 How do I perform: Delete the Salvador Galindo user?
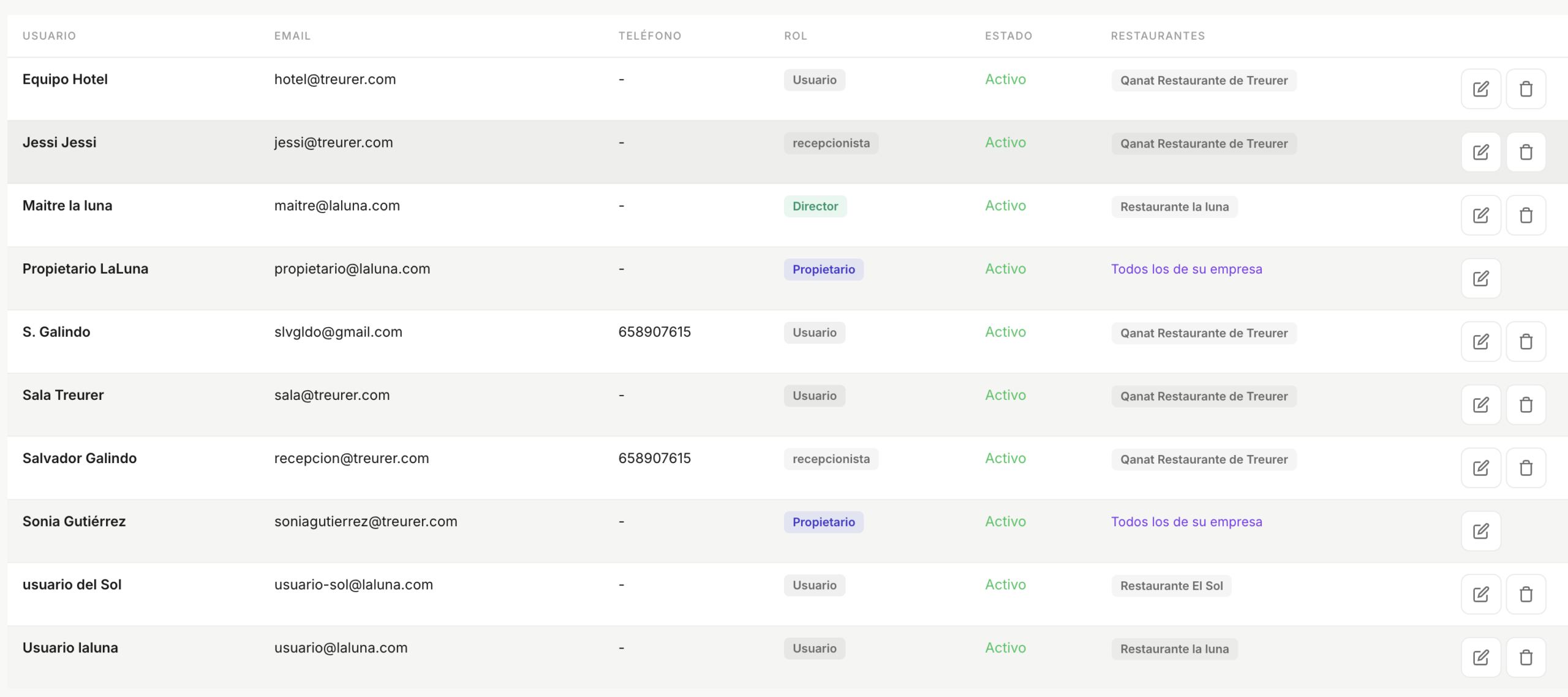coord(1526,467)
